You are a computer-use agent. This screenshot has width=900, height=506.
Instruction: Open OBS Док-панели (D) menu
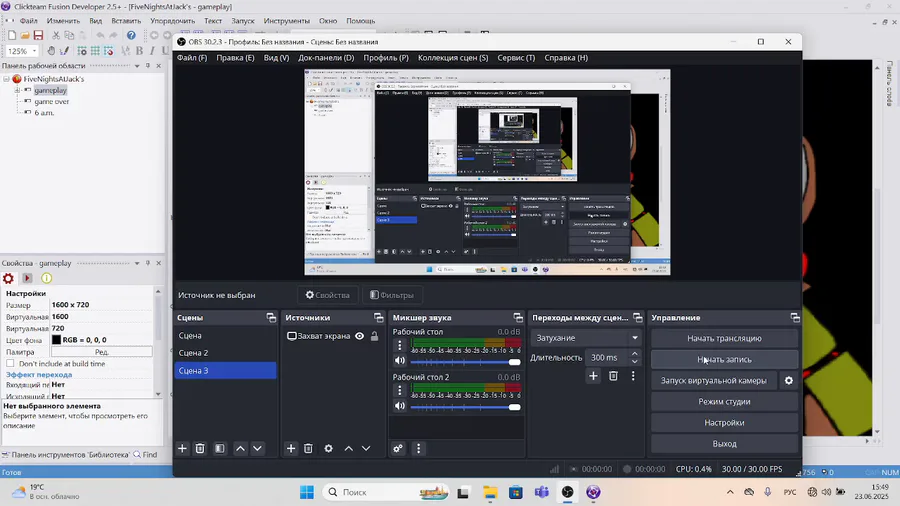[x=326, y=57]
